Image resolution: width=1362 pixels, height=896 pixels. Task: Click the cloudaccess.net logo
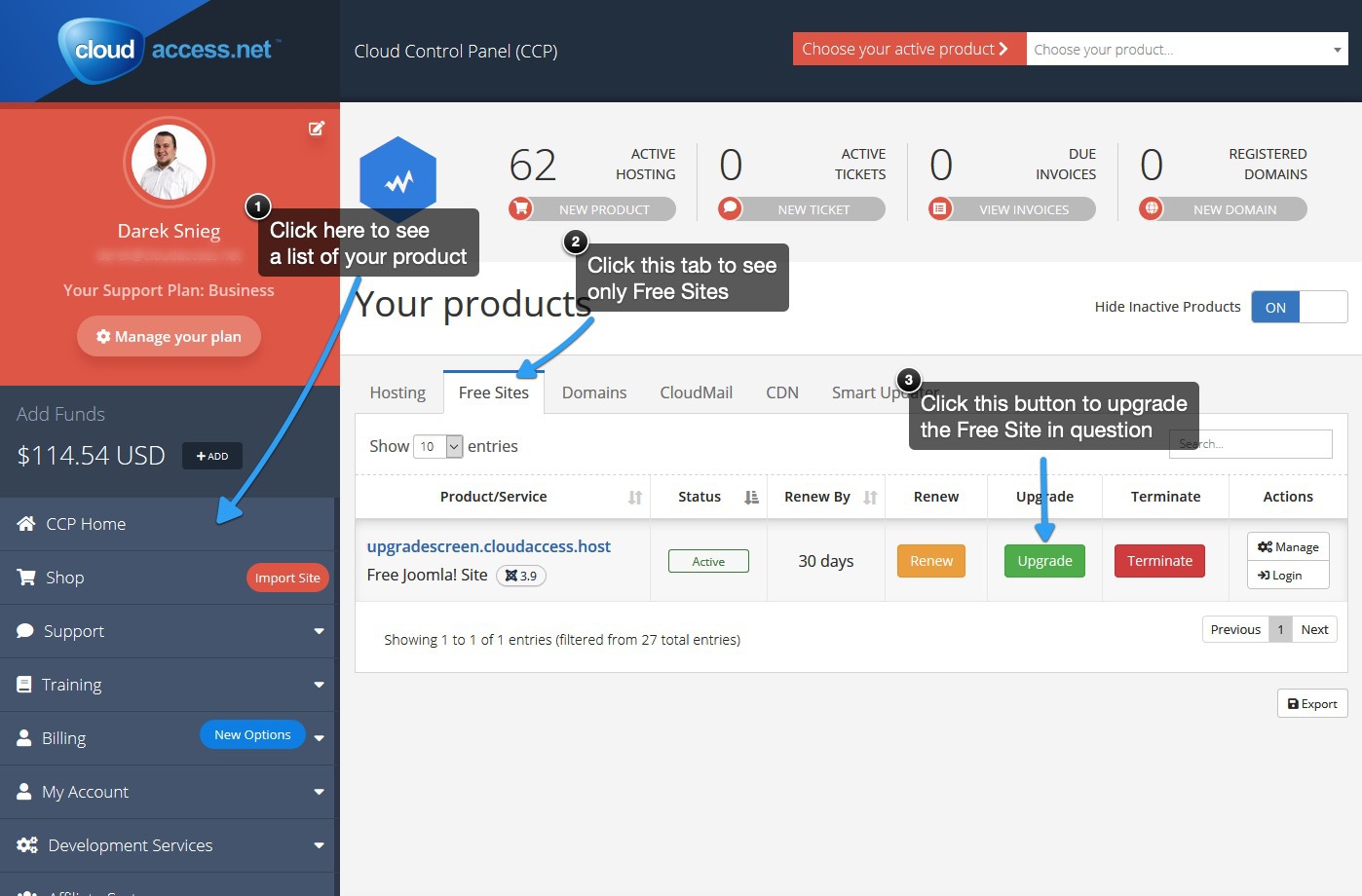coord(170,50)
